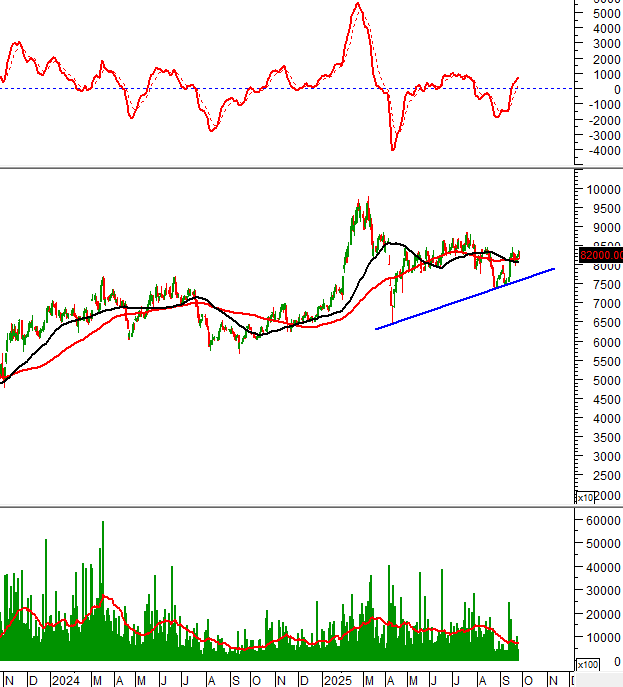This screenshot has width=623, height=687.
Task: Click the leftmost N month label
Action: pyautogui.click(x=9, y=680)
